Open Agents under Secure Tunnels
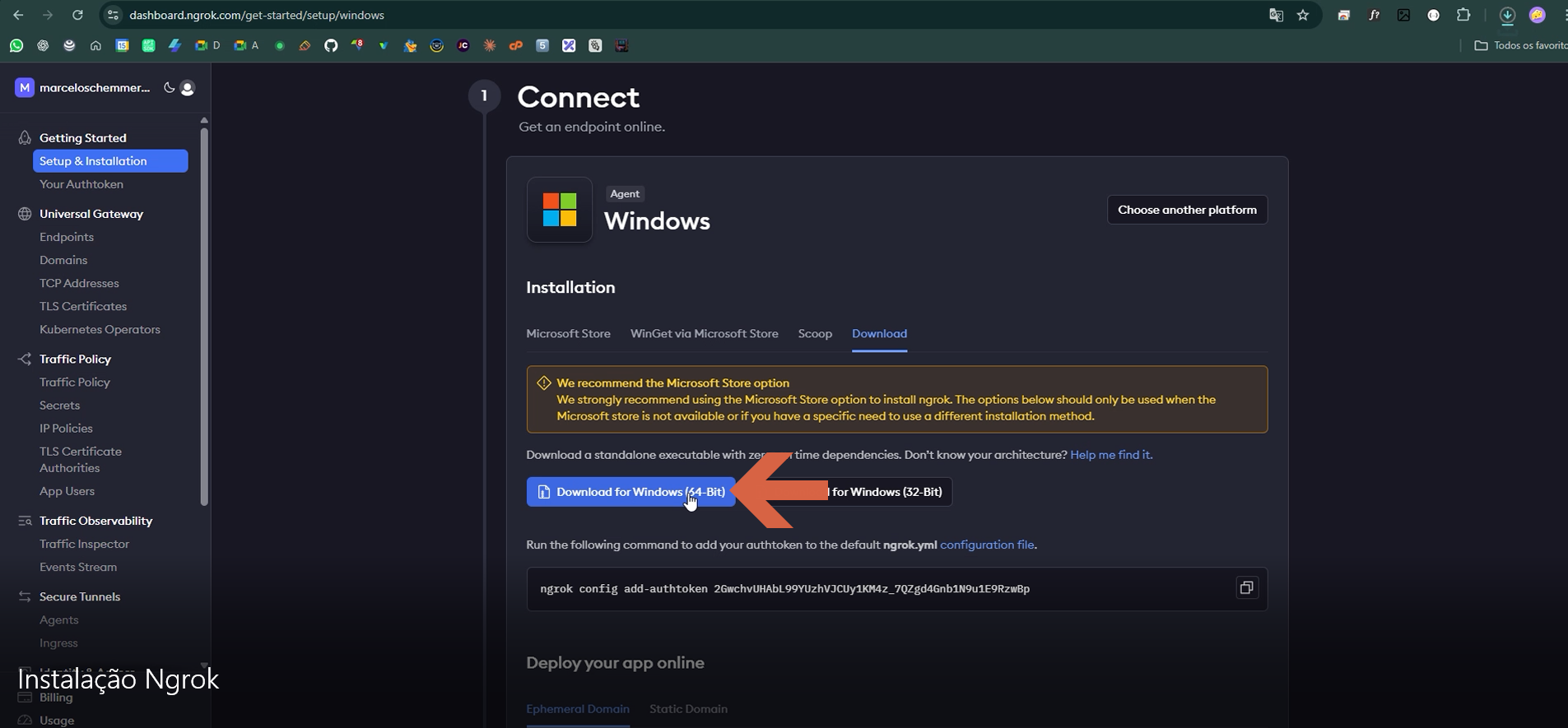 58,619
